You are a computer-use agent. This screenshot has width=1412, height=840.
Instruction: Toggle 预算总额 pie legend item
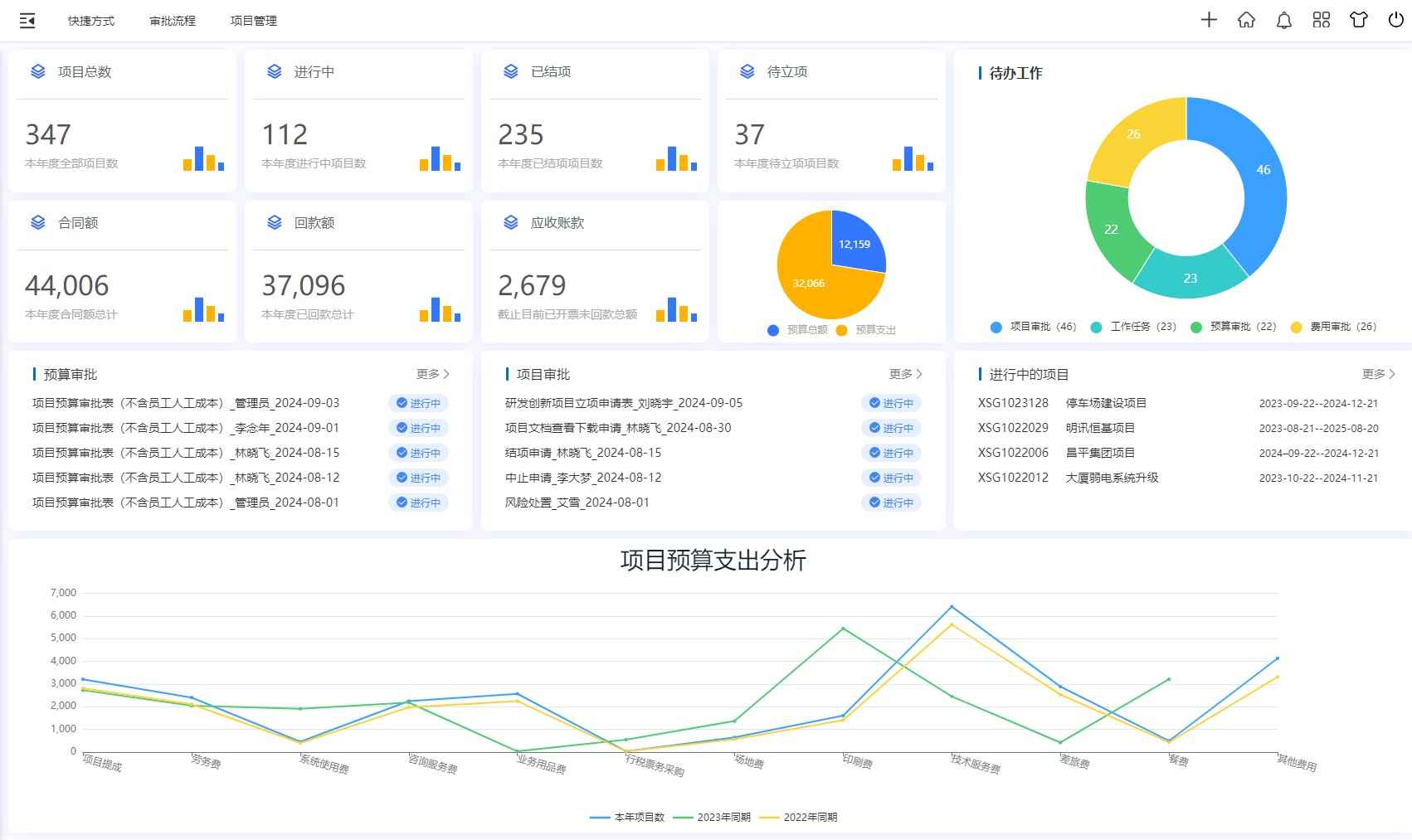point(798,330)
